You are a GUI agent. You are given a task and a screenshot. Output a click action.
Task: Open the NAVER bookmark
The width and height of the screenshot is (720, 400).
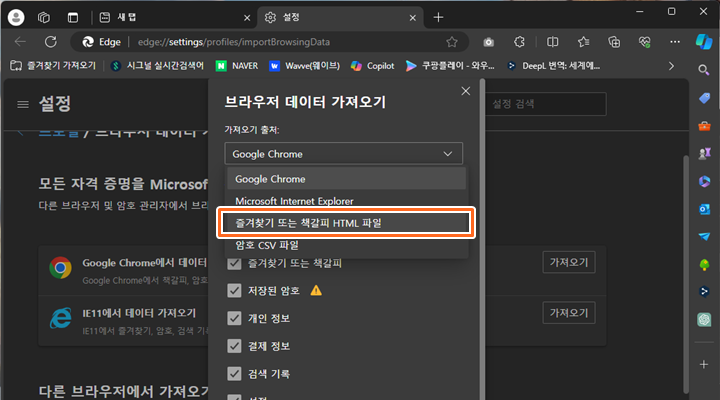(x=237, y=66)
